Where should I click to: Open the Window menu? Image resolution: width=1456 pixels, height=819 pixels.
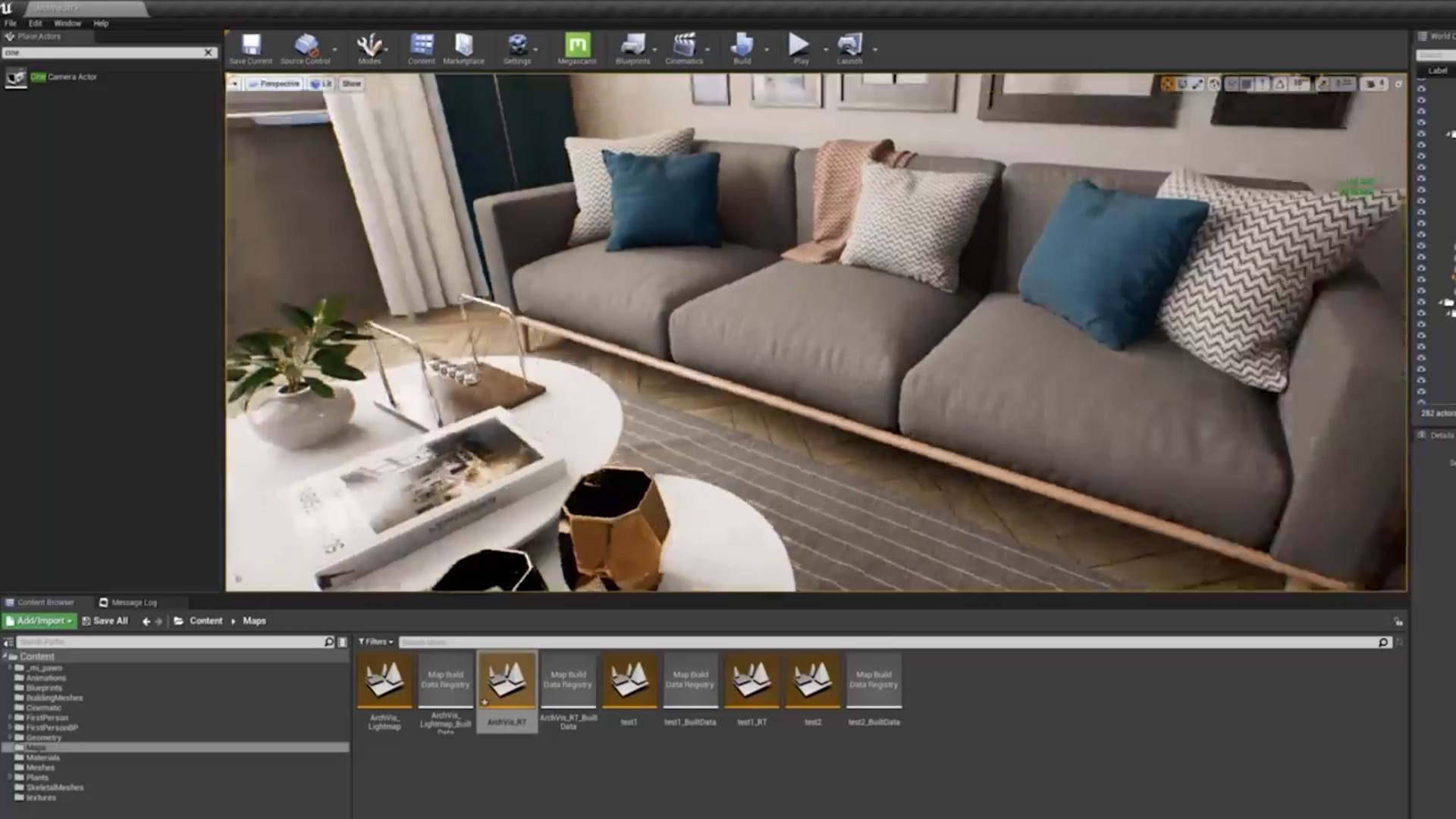tap(67, 24)
